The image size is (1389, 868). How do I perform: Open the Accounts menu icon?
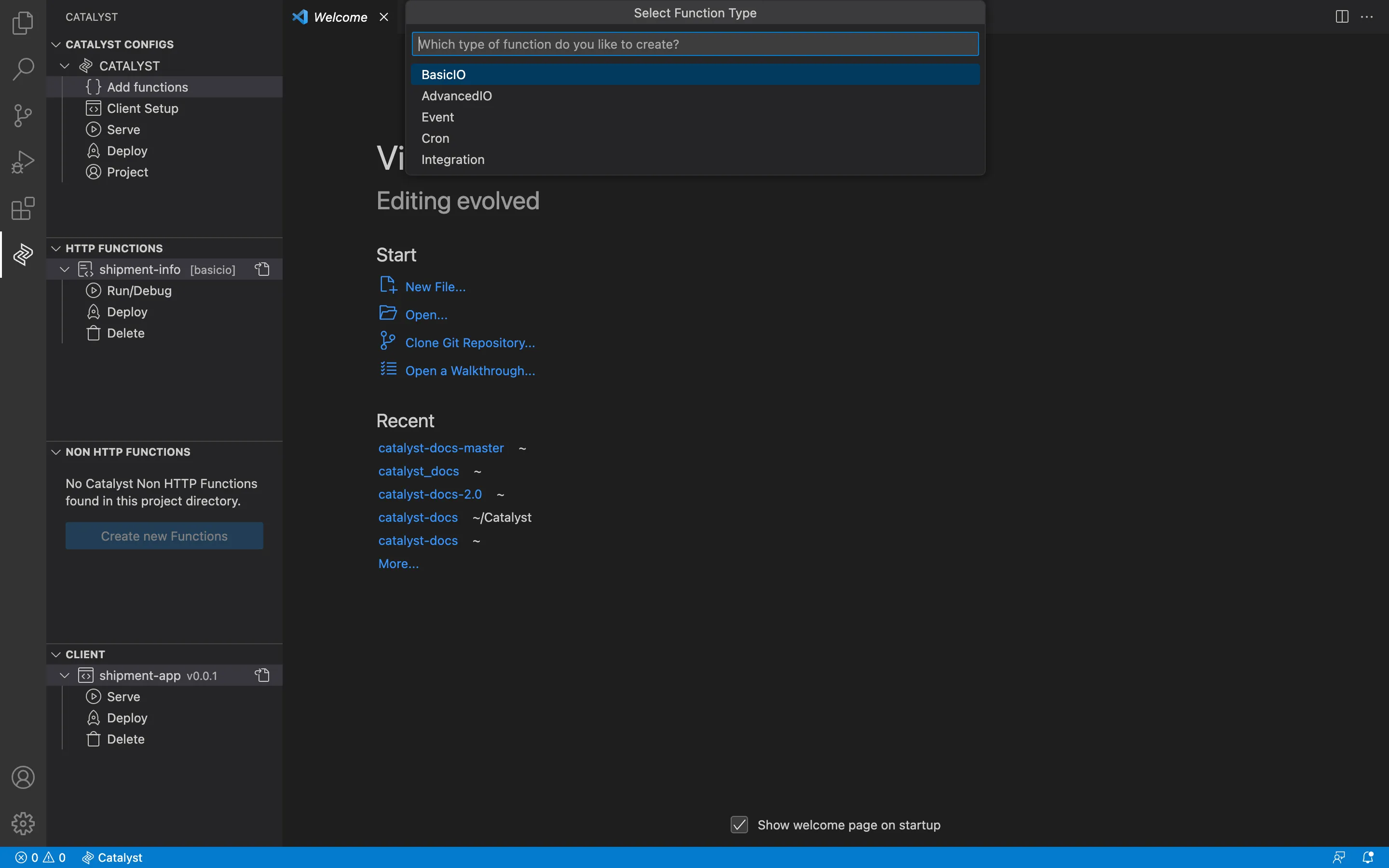coord(23,777)
